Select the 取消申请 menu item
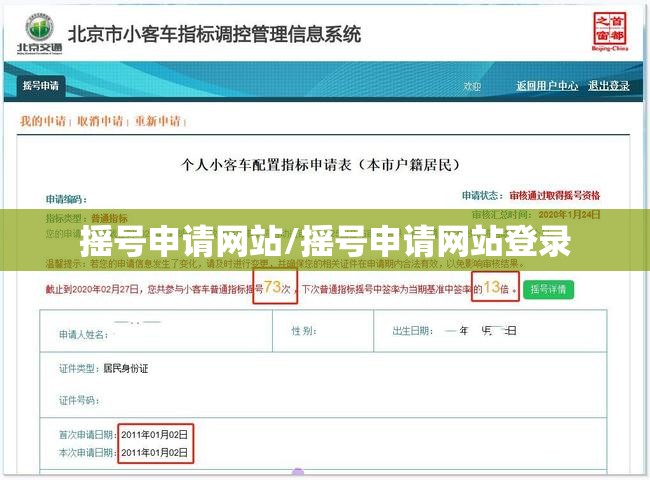 [100, 121]
